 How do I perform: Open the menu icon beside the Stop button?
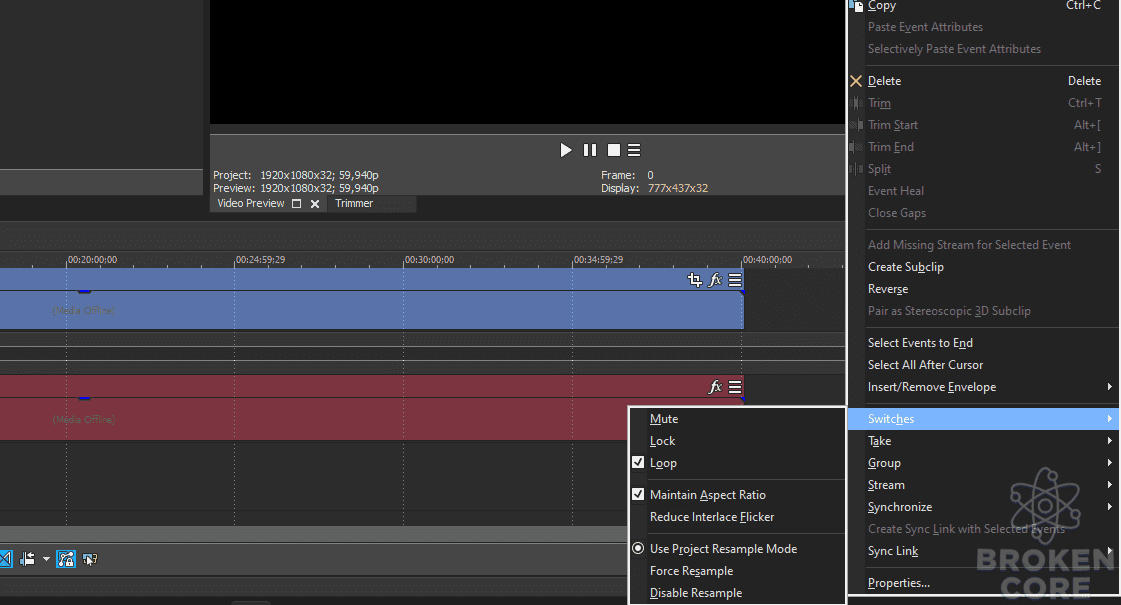click(634, 150)
